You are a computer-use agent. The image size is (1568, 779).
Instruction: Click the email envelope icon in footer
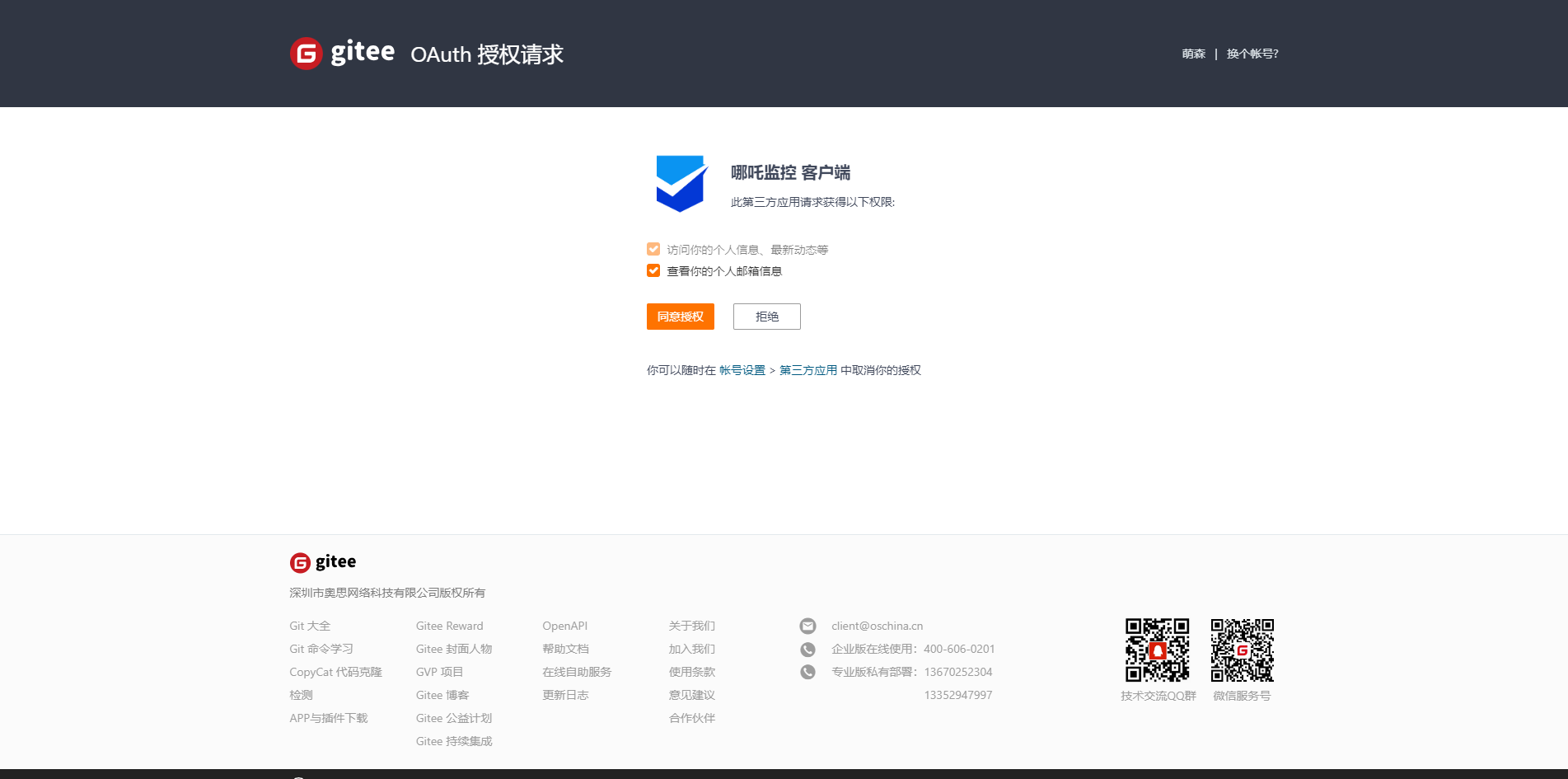[x=807, y=626]
